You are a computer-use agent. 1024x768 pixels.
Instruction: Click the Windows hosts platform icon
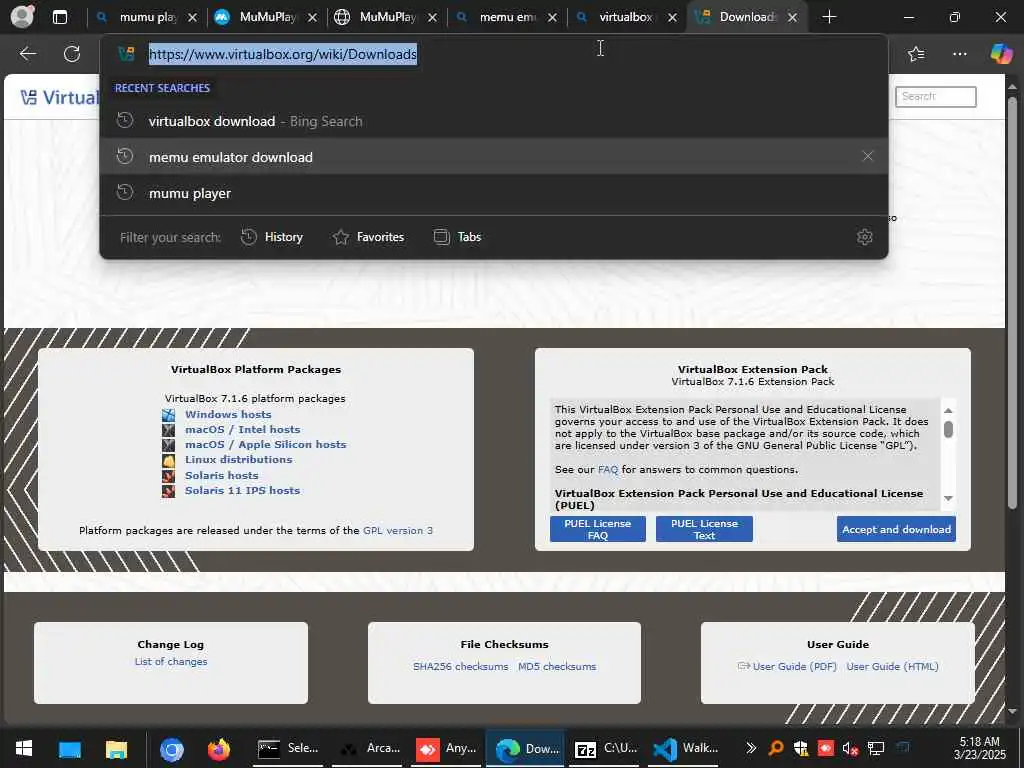point(168,415)
